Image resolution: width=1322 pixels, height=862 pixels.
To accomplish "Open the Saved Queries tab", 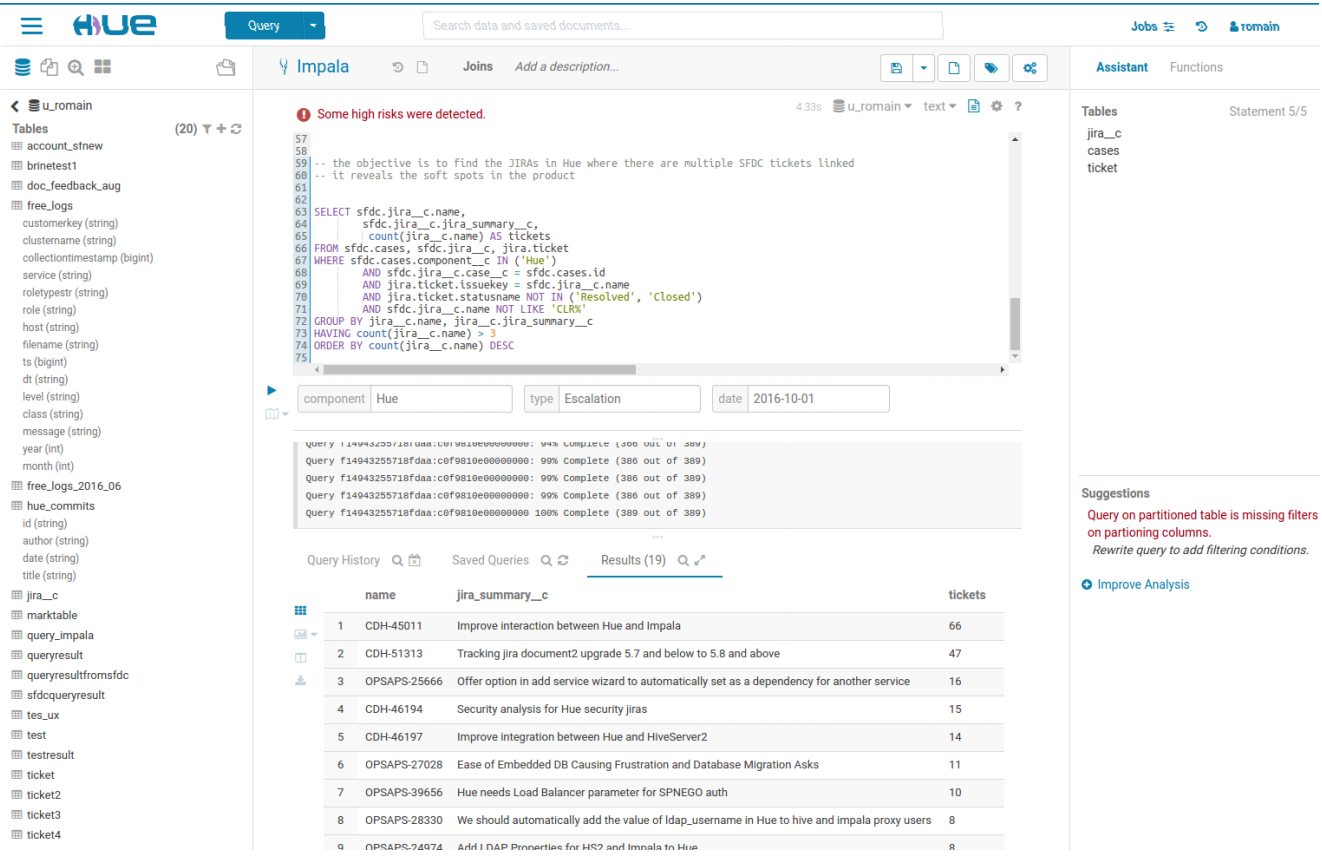I will click(490, 561).
